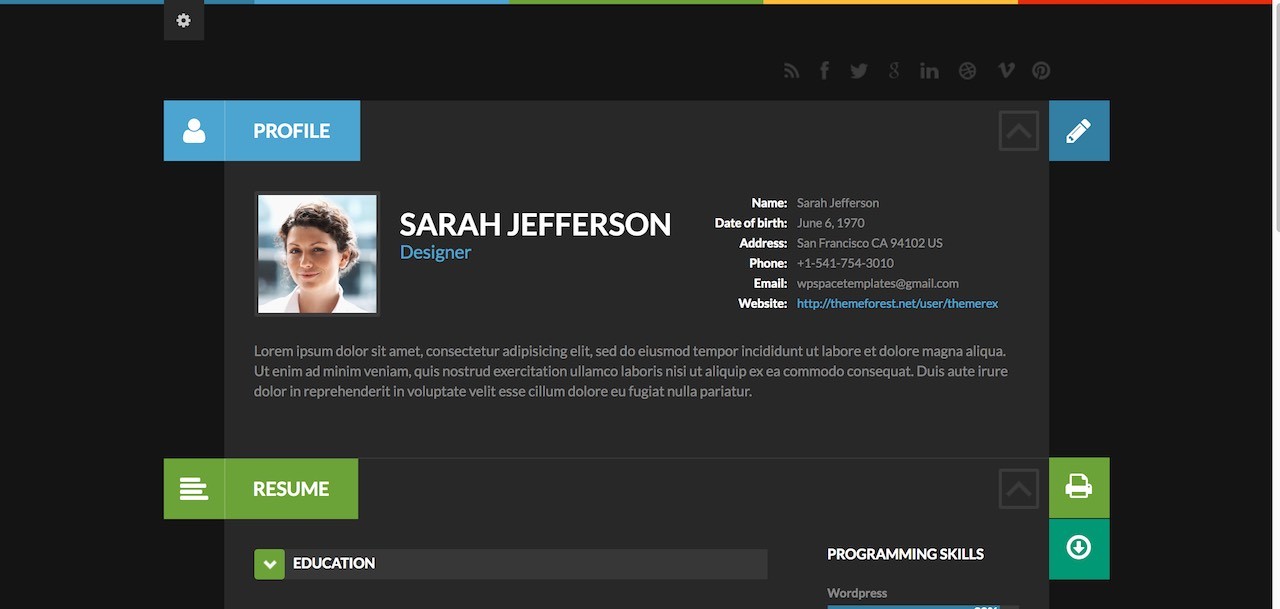
Task: Open the themeforest.net website link
Action: (897, 303)
